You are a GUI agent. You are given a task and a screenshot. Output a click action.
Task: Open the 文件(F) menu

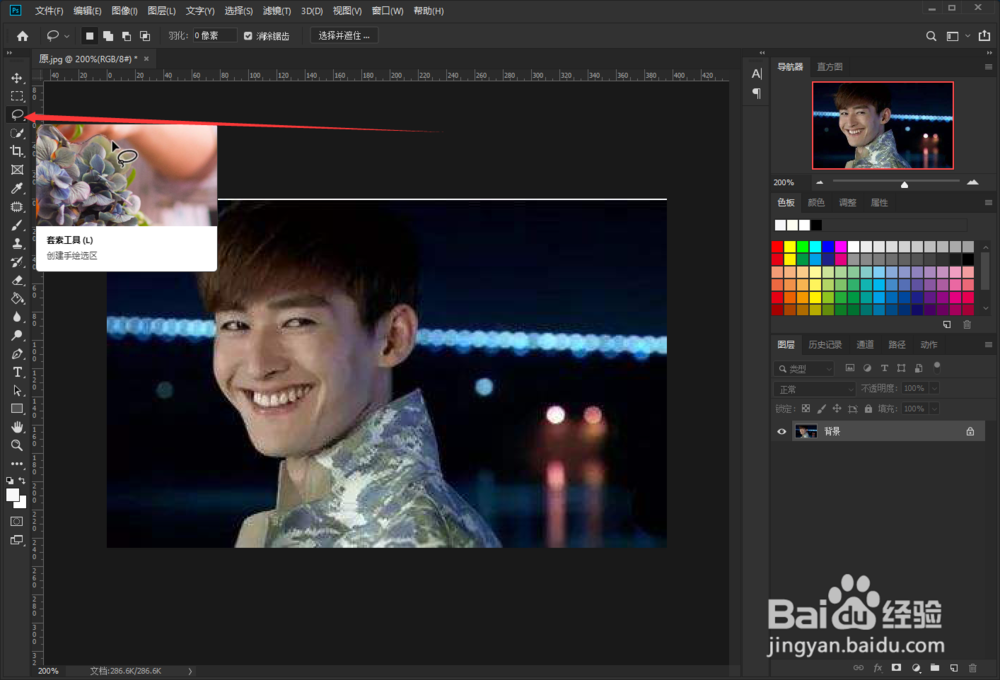pyautogui.click(x=49, y=11)
